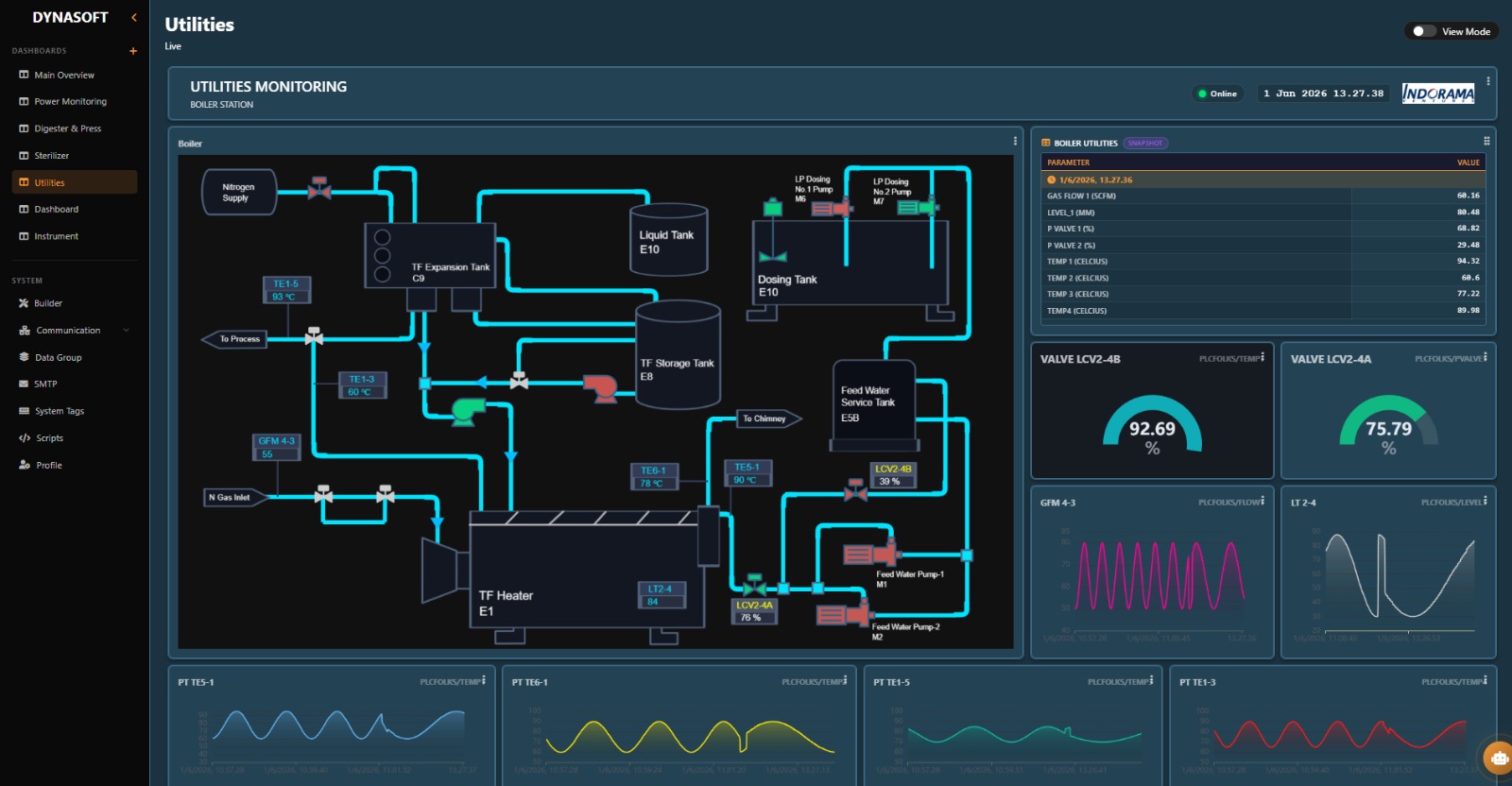Open options for GFM 4-3 chart
This screenshot has width=1512, height=786.
click(x=1263, y=501)
